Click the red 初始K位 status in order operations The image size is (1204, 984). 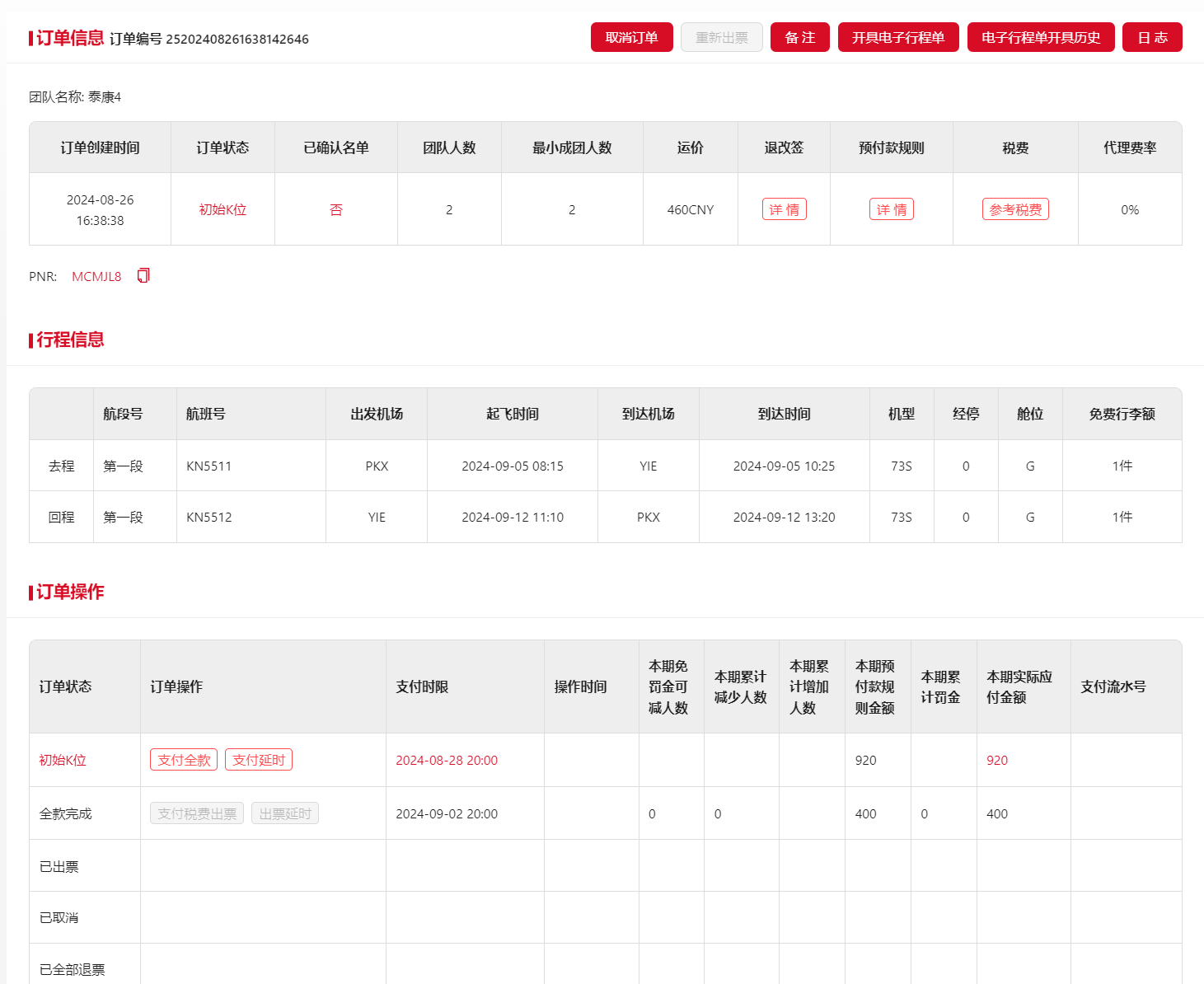point(63,760)
